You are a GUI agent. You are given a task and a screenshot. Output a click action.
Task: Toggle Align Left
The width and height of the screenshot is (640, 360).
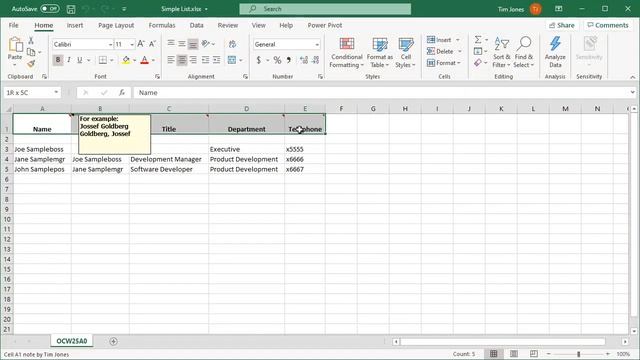click(x=171, y=60)
